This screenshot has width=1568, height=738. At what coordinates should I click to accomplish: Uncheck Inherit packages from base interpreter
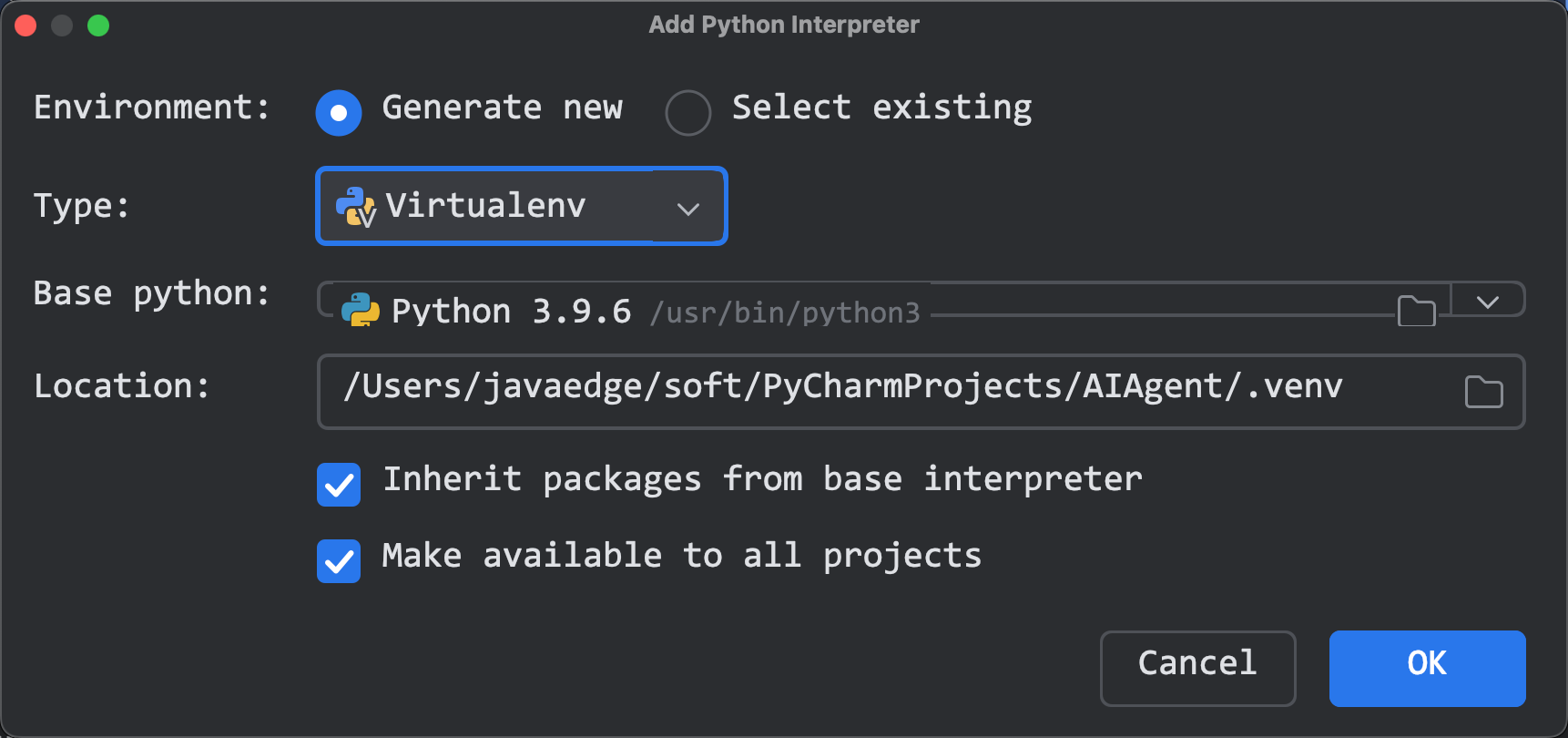tap(339, 485)
